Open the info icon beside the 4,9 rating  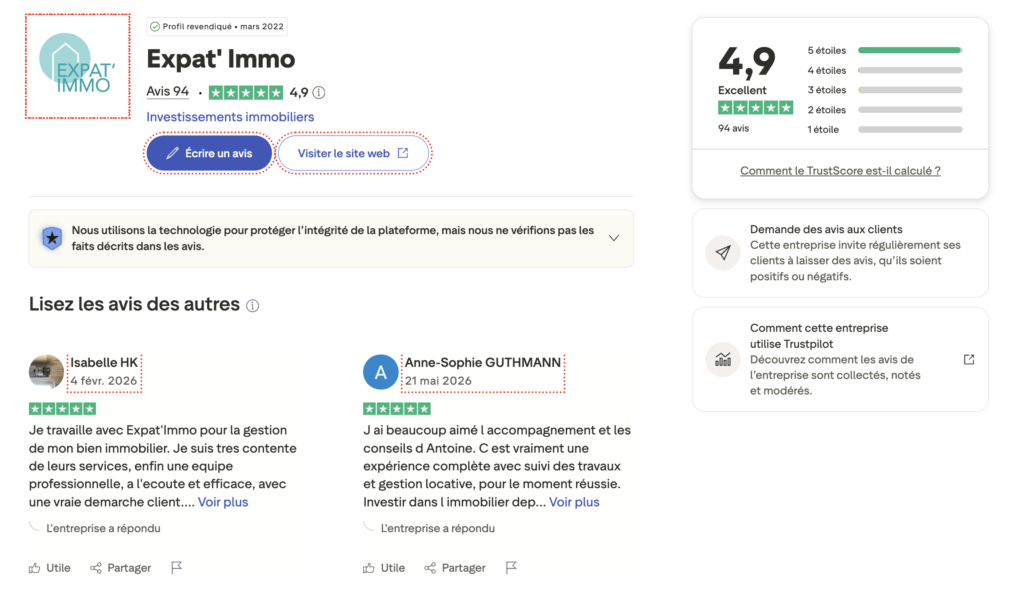pos(319,93)
